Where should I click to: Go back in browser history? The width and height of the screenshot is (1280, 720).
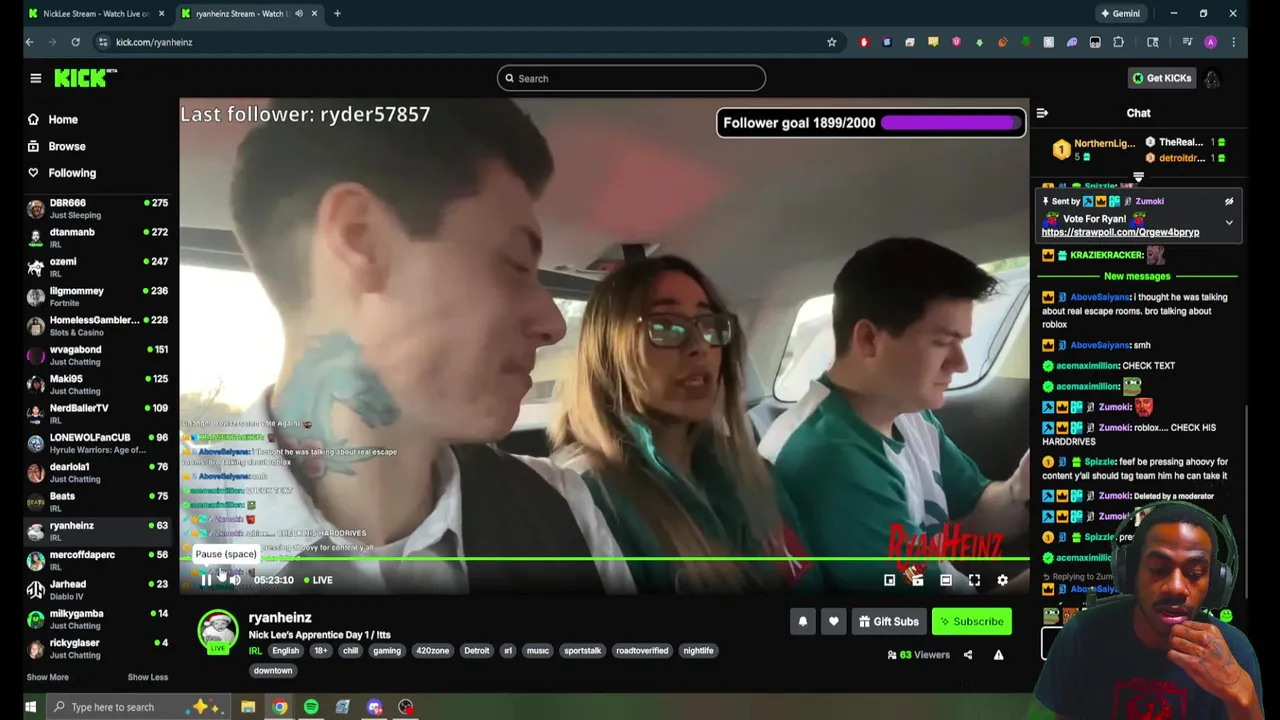[x=29, y=42]
